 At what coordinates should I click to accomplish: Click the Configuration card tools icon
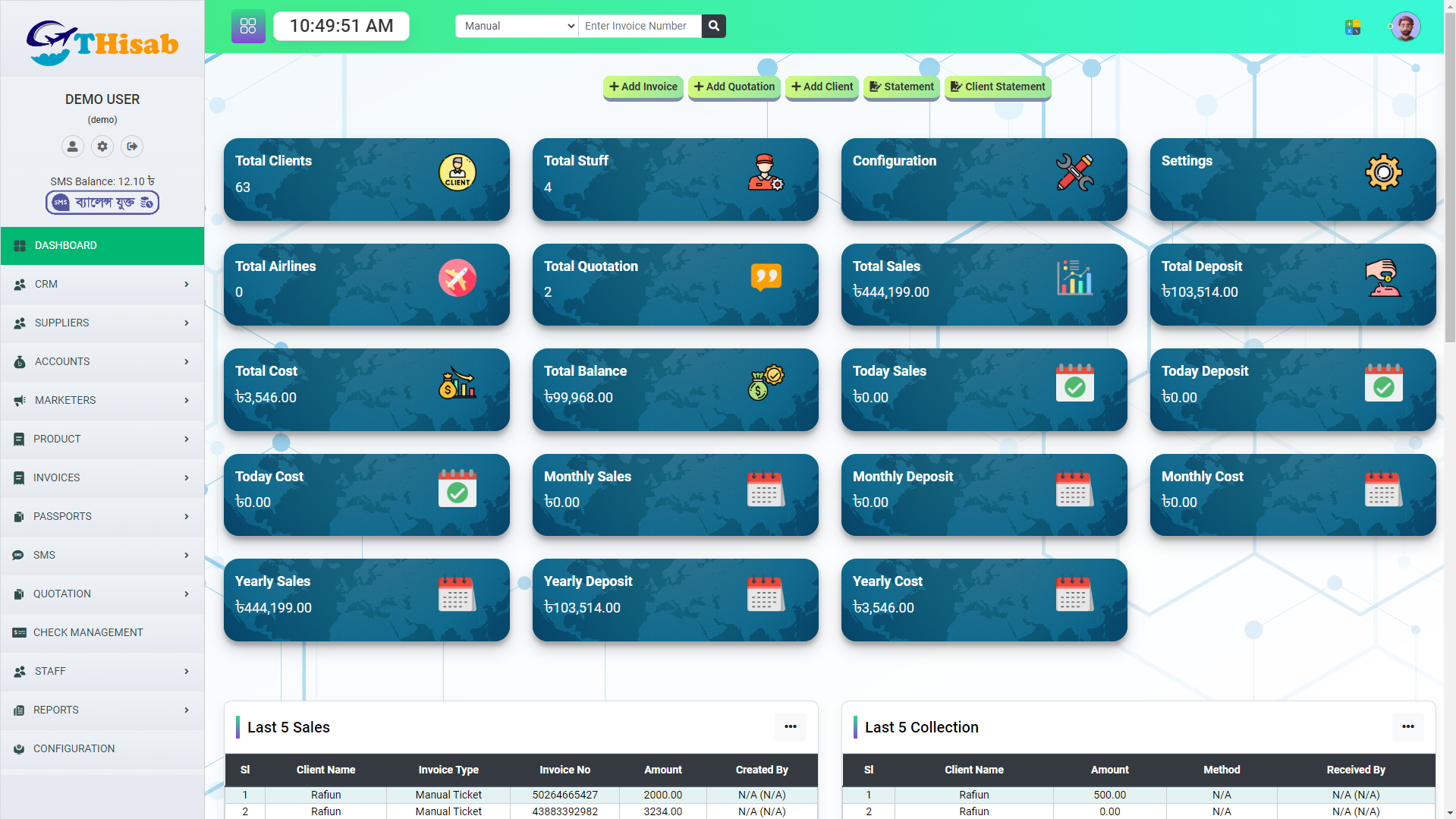1074,172
